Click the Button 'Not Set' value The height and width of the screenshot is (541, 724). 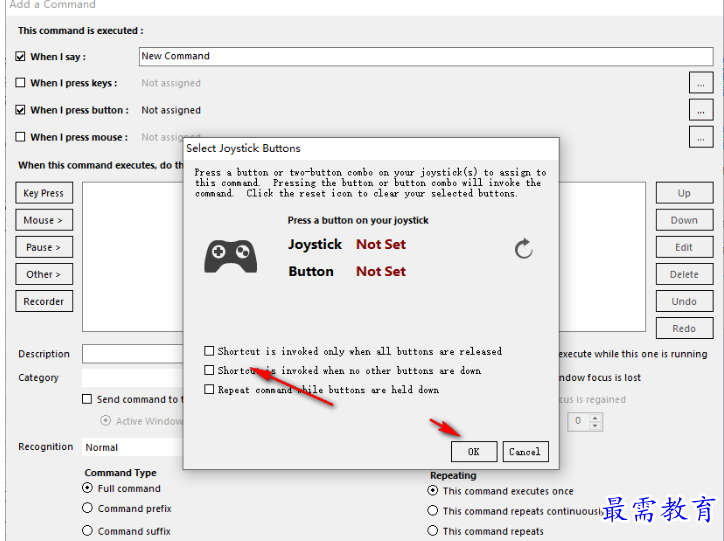pos(381,271)
